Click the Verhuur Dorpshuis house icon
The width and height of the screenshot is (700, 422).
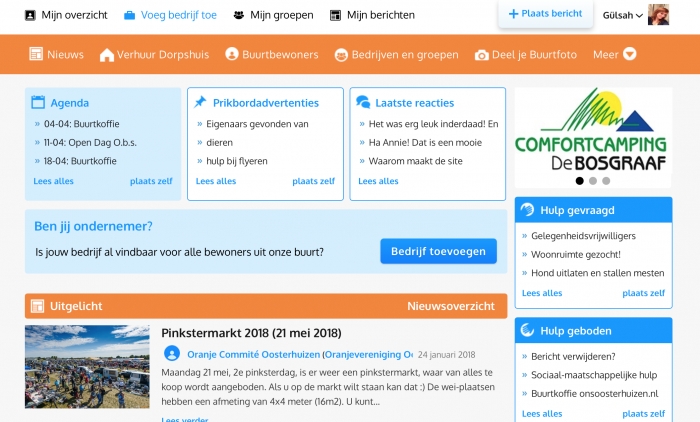point(107,55)
